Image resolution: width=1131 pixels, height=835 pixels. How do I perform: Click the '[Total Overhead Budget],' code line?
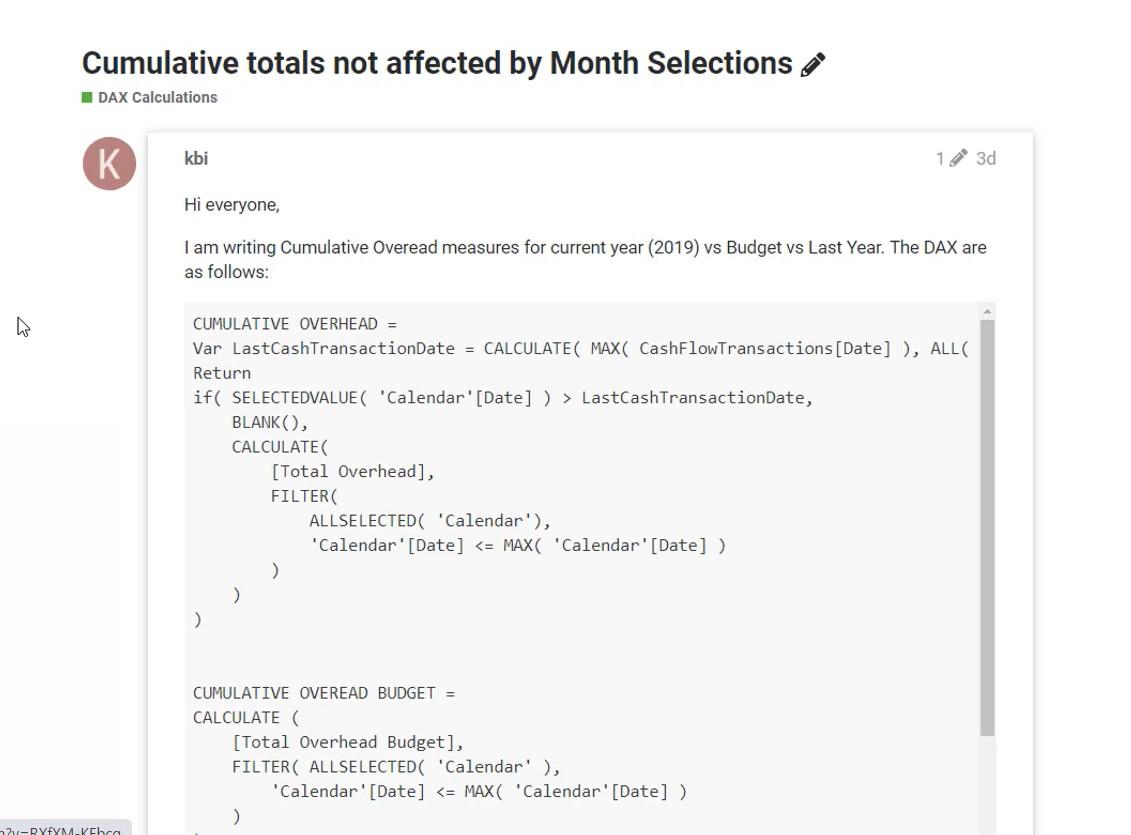tap(347, 742)
